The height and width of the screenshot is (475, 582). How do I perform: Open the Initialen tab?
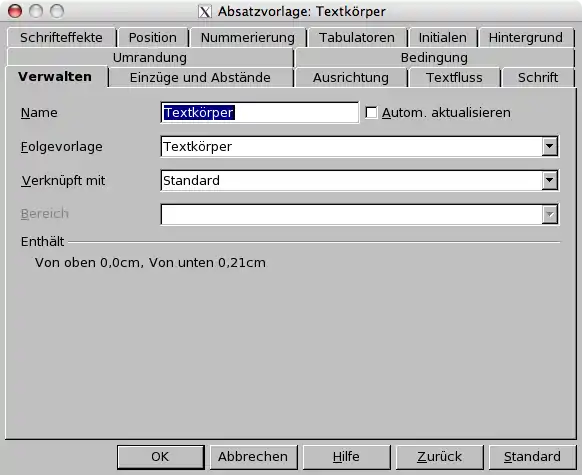tap(442, 37)
